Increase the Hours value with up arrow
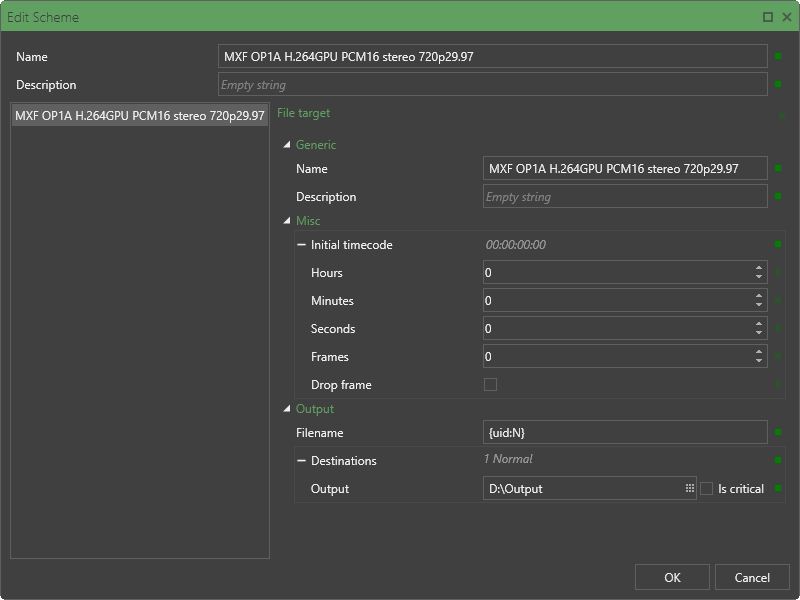800x600 pixels. point(759,267)
